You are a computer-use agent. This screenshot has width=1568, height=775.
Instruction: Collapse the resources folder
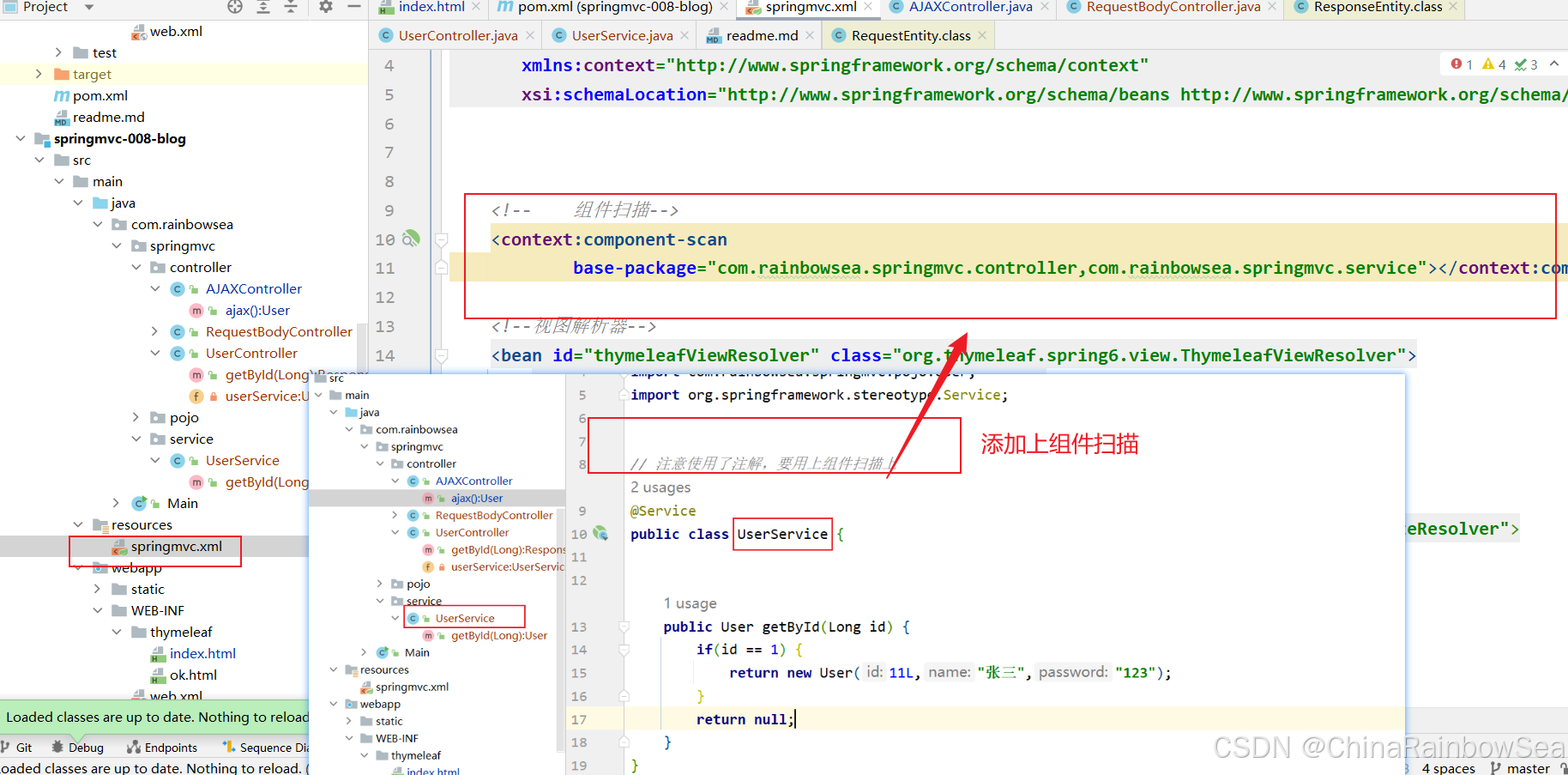78,524
